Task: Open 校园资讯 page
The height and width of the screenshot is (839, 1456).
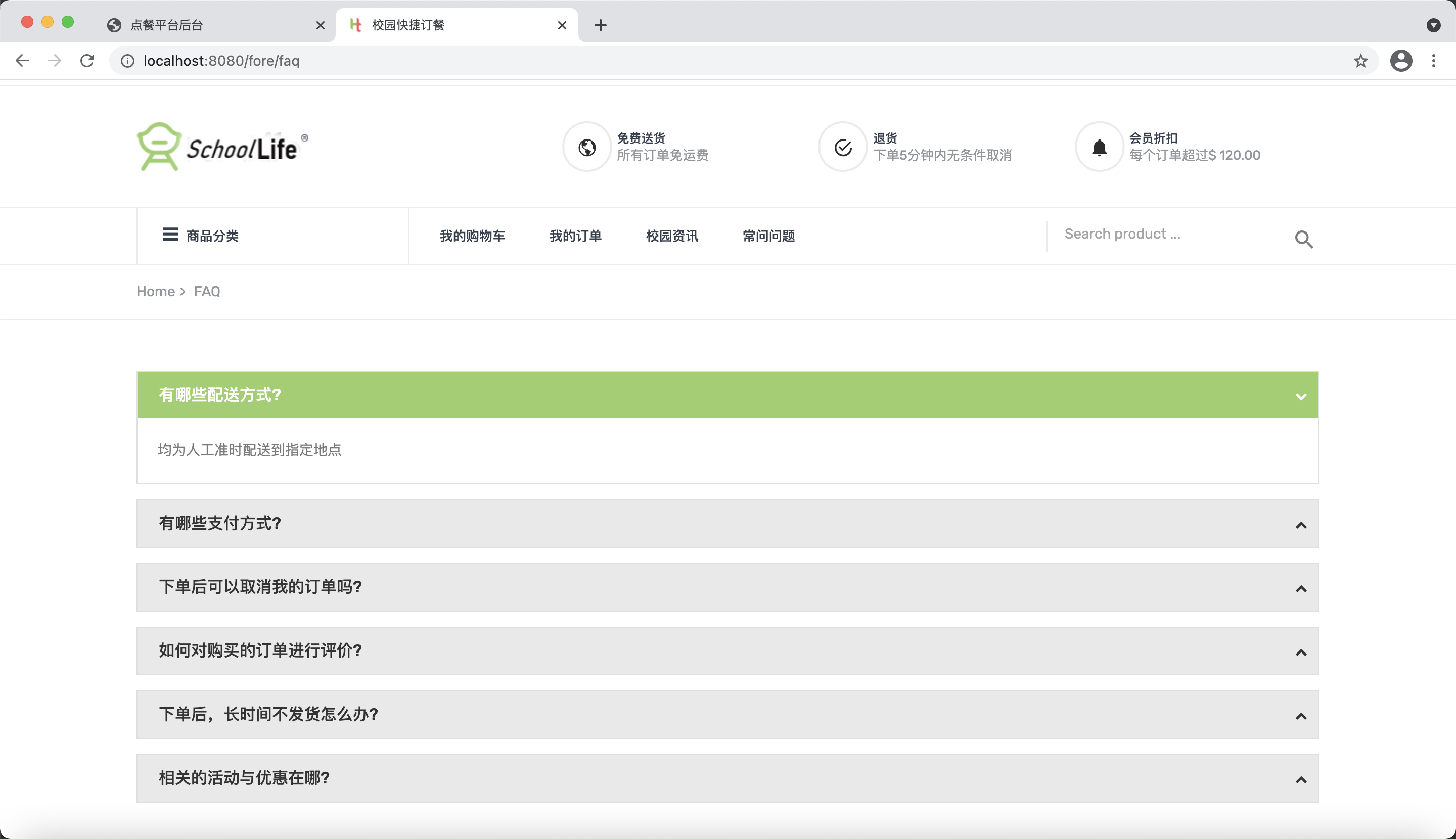Action: coord(672,236)
